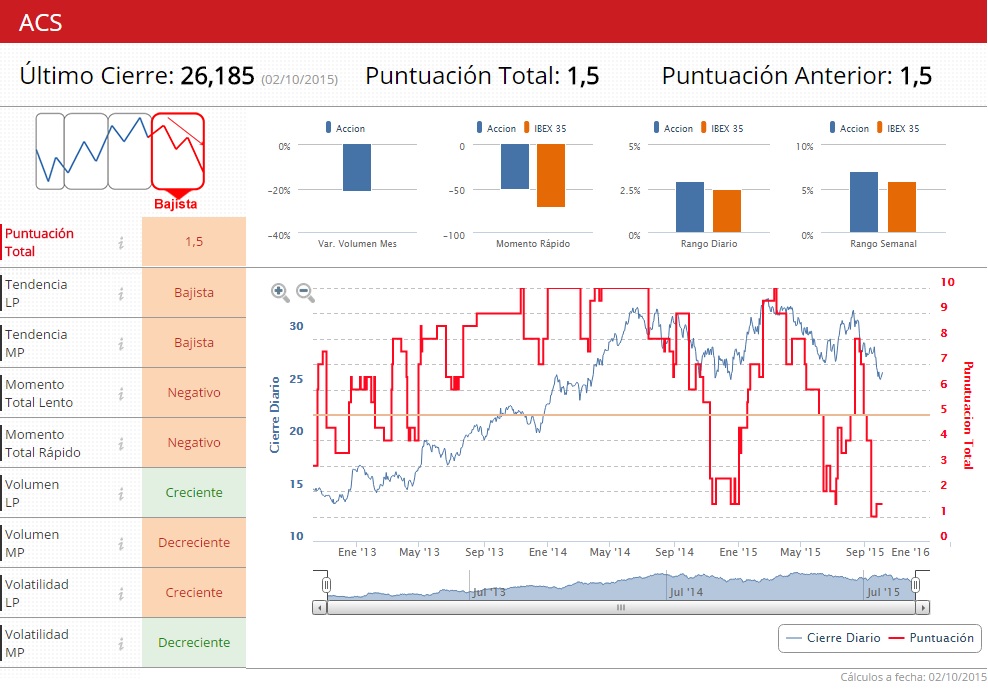This screenshot has width=988, height=699.
Task: Click the Jul '14 navigator label
Action: tap(686, 592)
